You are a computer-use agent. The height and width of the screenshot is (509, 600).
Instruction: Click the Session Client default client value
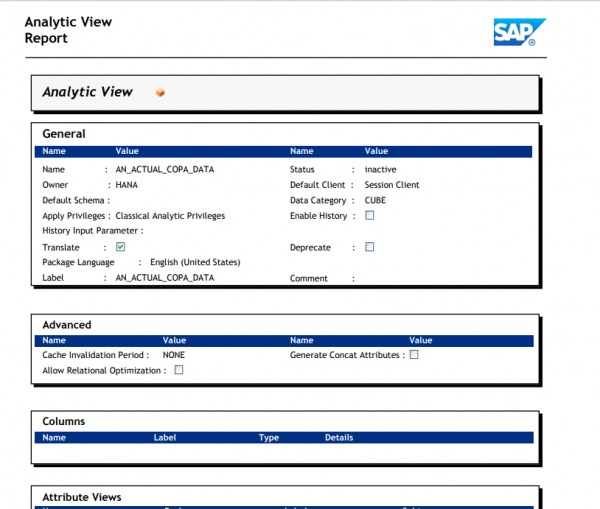392,185
